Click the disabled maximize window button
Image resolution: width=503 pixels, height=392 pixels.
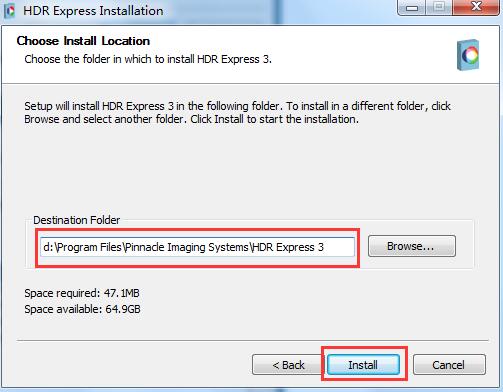click(x=439, y=7)
